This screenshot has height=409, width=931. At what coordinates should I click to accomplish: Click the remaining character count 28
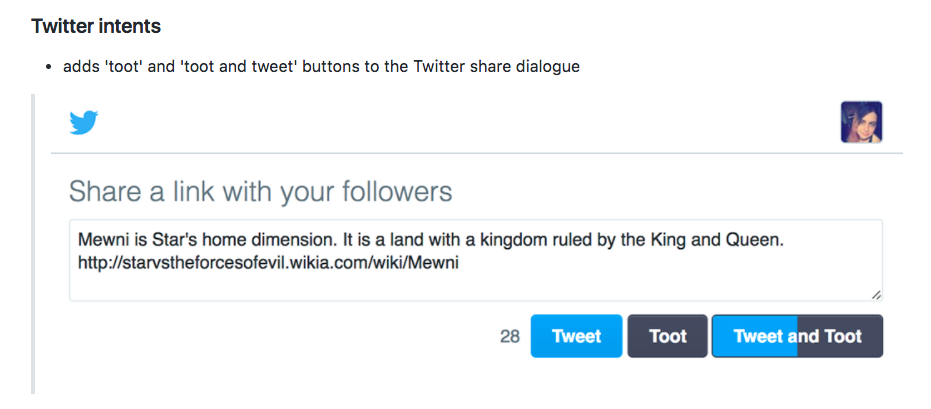(x=509, y=337)
